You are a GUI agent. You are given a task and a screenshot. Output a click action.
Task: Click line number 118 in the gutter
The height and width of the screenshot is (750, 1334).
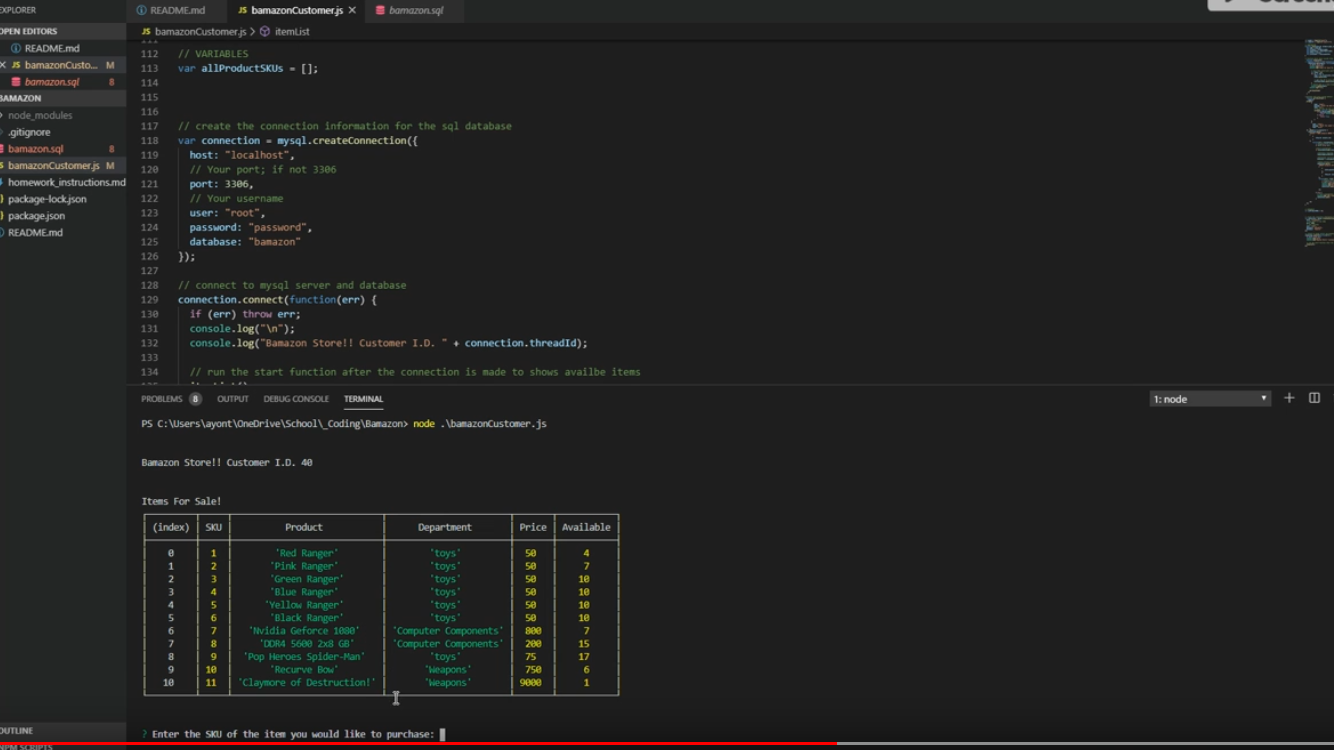tap(150, 141)
